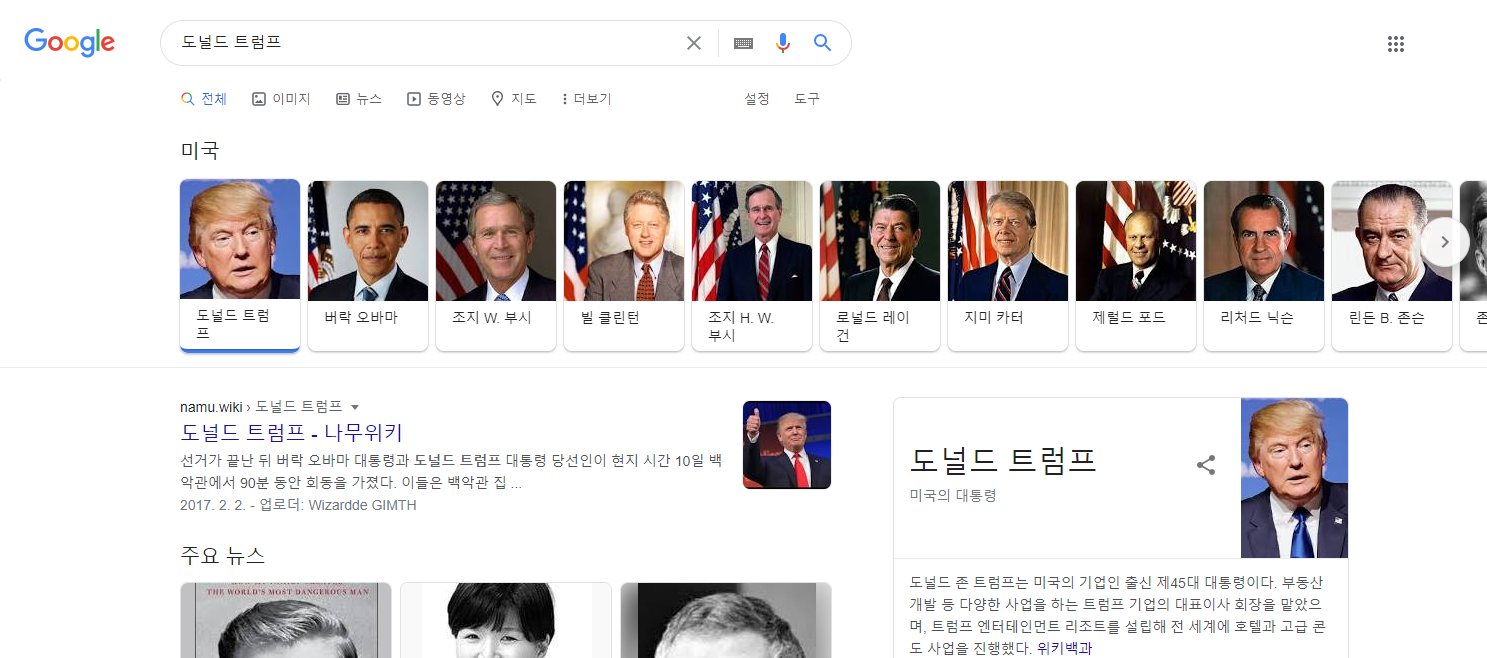This screenshot has height=658, width=1487.
Task: Open the grayscale third news card
Action: point(726,620)
